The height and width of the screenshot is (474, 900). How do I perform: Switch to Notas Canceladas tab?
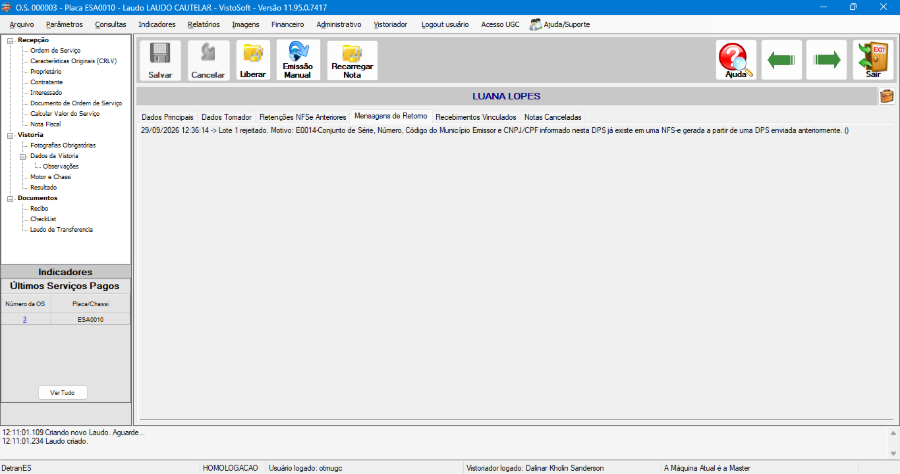pos(553,117)
